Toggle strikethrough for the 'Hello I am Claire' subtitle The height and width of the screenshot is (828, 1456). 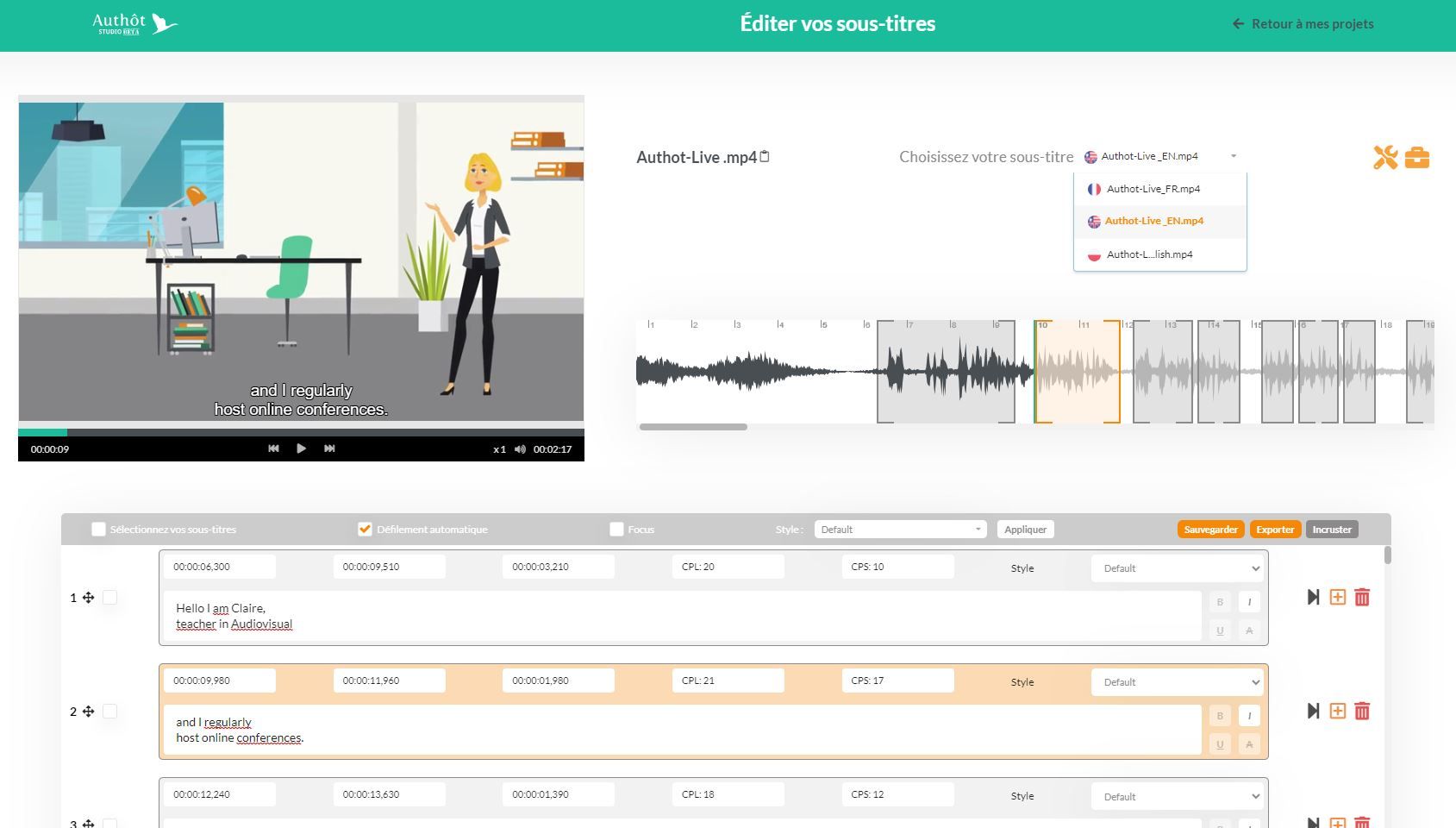(x=1249, y=630)
